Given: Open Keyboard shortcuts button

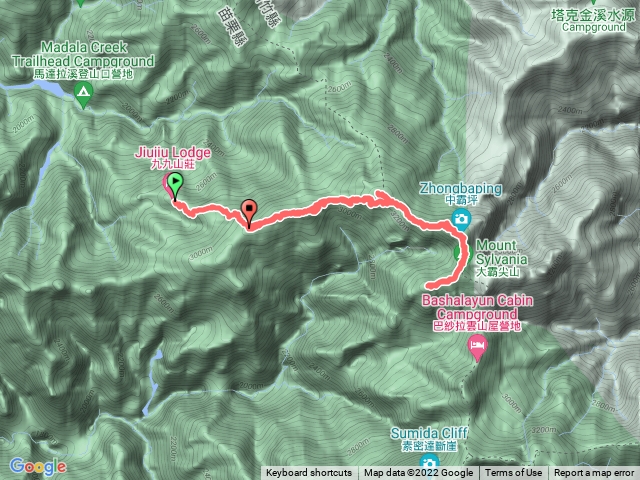Looking at the screenshot, I should [x=309, y=473].
